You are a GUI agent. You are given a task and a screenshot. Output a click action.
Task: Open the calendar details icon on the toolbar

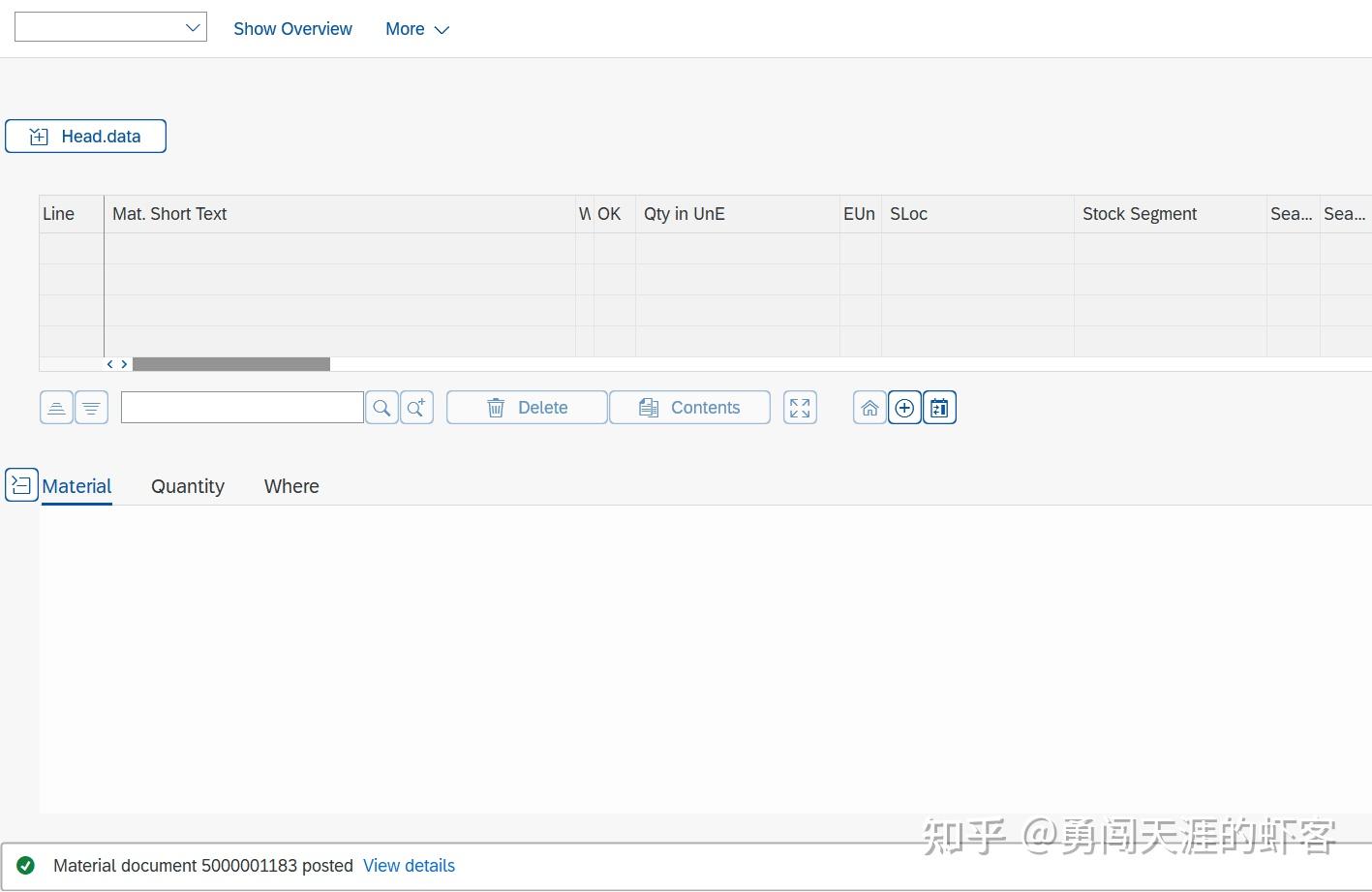pos(938,407)
